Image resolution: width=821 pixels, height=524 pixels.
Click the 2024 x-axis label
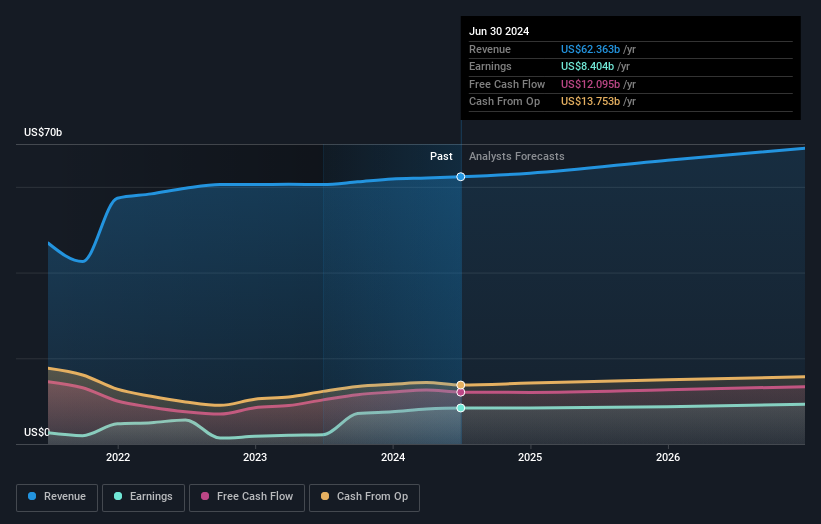point(393,458)
